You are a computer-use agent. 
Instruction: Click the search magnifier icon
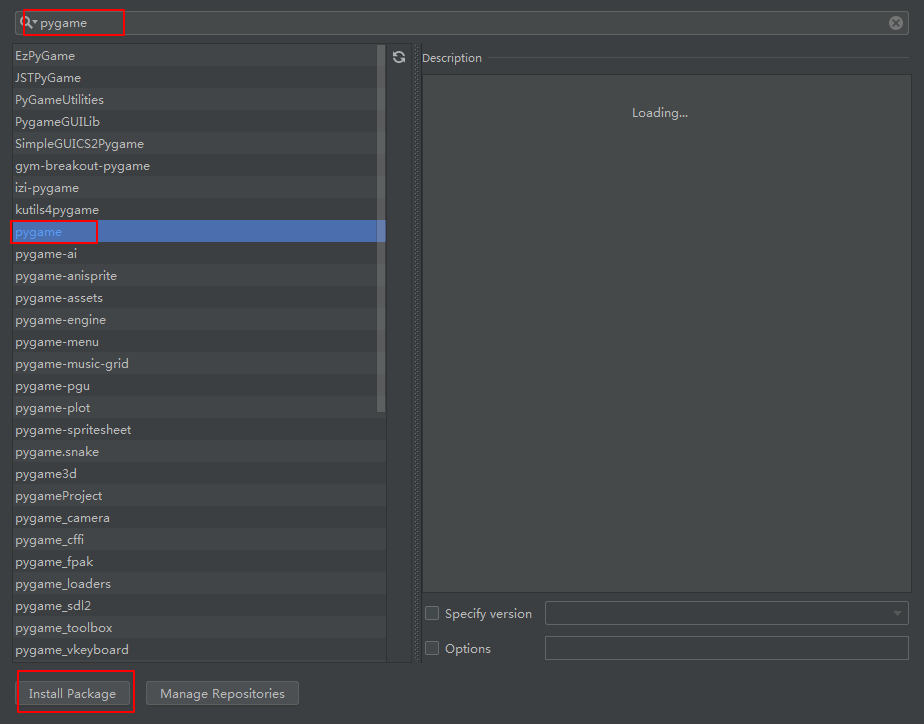pyautogui.click(x=27, y=23)
